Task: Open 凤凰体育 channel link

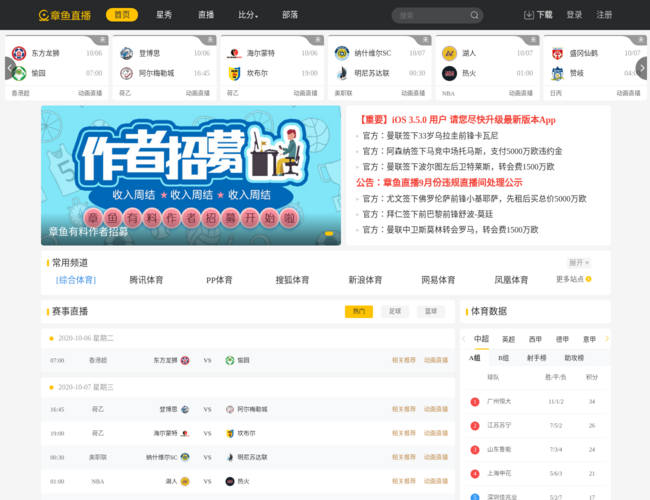Action: pyautogui.click(x=511, y=280)
